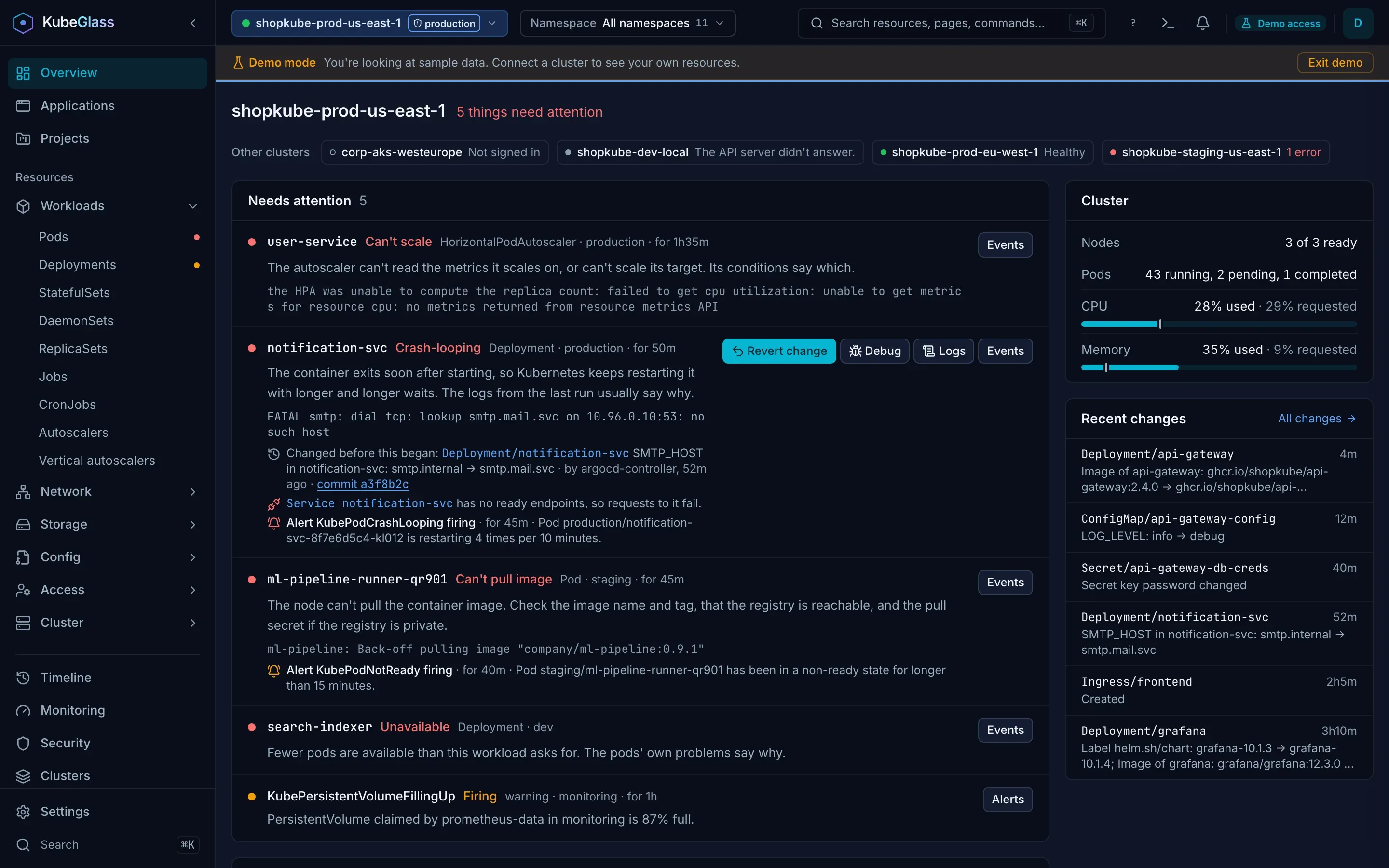Image resolution: width=1389 pixels, height=868 pixels.
Task: Open the terminal console icon
Action: (1168, 23)
